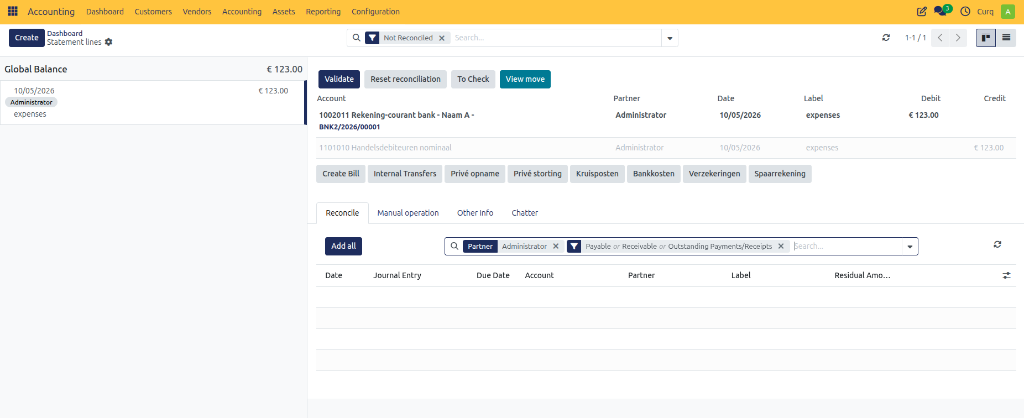
Task: Select the Chatter tab
Action: [525, 213]
